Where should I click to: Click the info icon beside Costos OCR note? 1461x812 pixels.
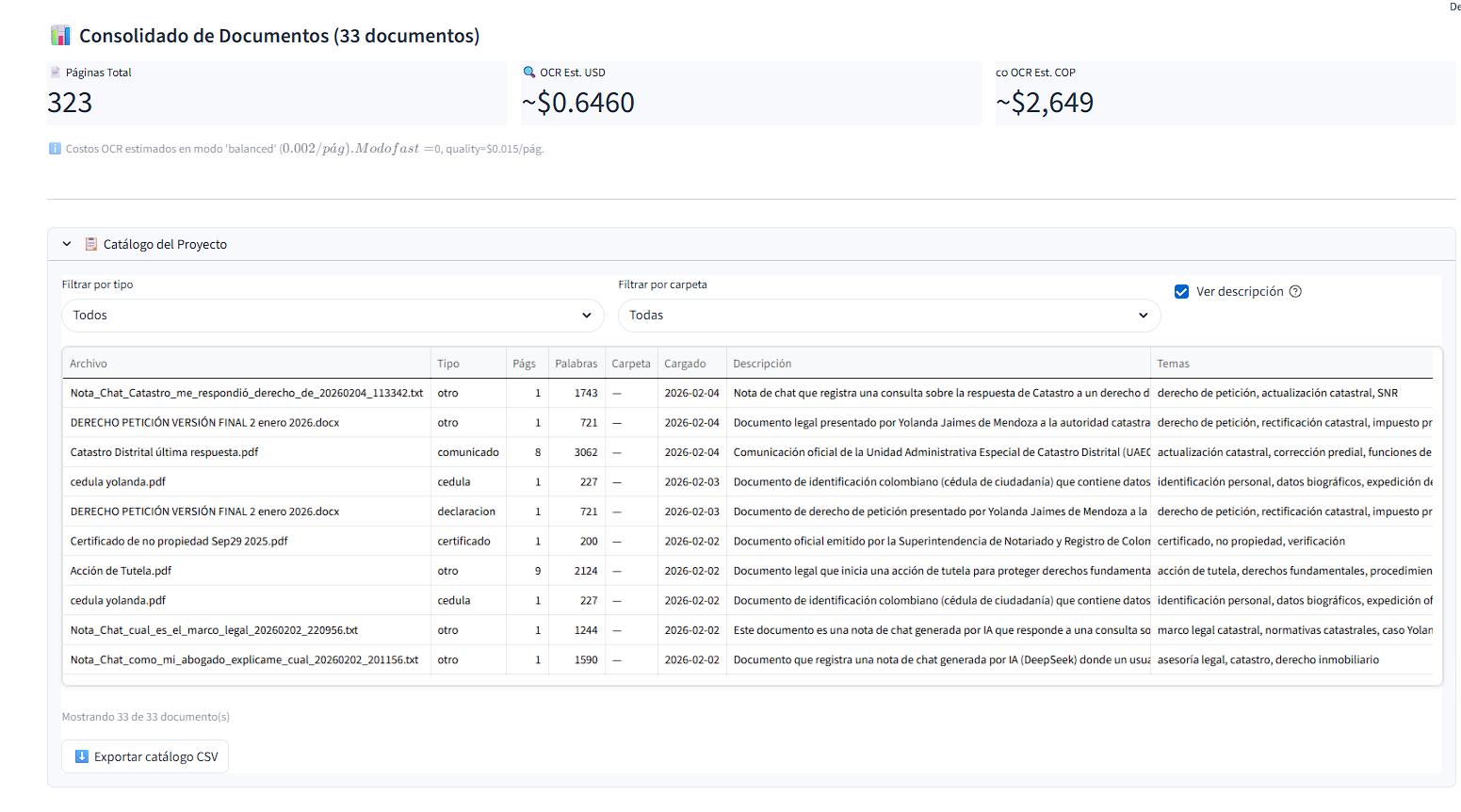pyautogui.click(x=55, y=149)
